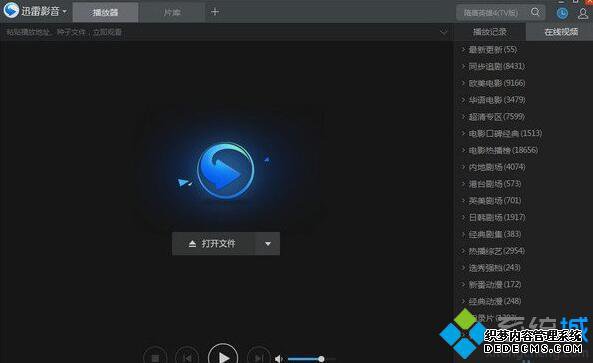Switch to the 播放记录 tab

click(490, 32)
